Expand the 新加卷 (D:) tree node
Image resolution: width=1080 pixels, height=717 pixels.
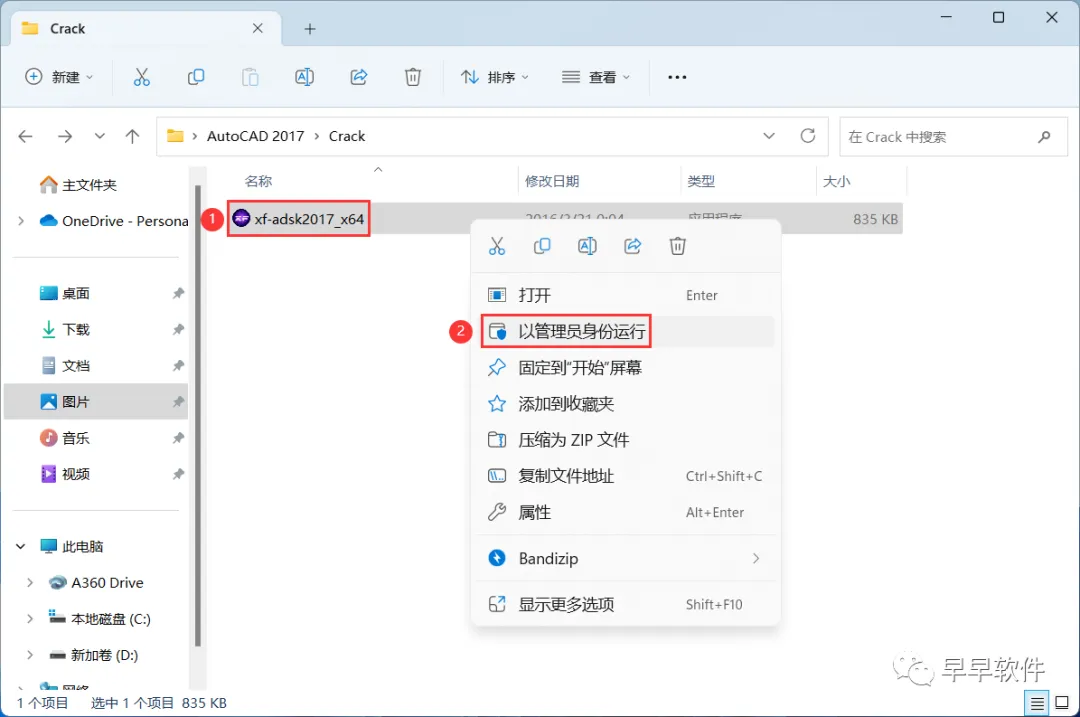click(x=30, y=655)
